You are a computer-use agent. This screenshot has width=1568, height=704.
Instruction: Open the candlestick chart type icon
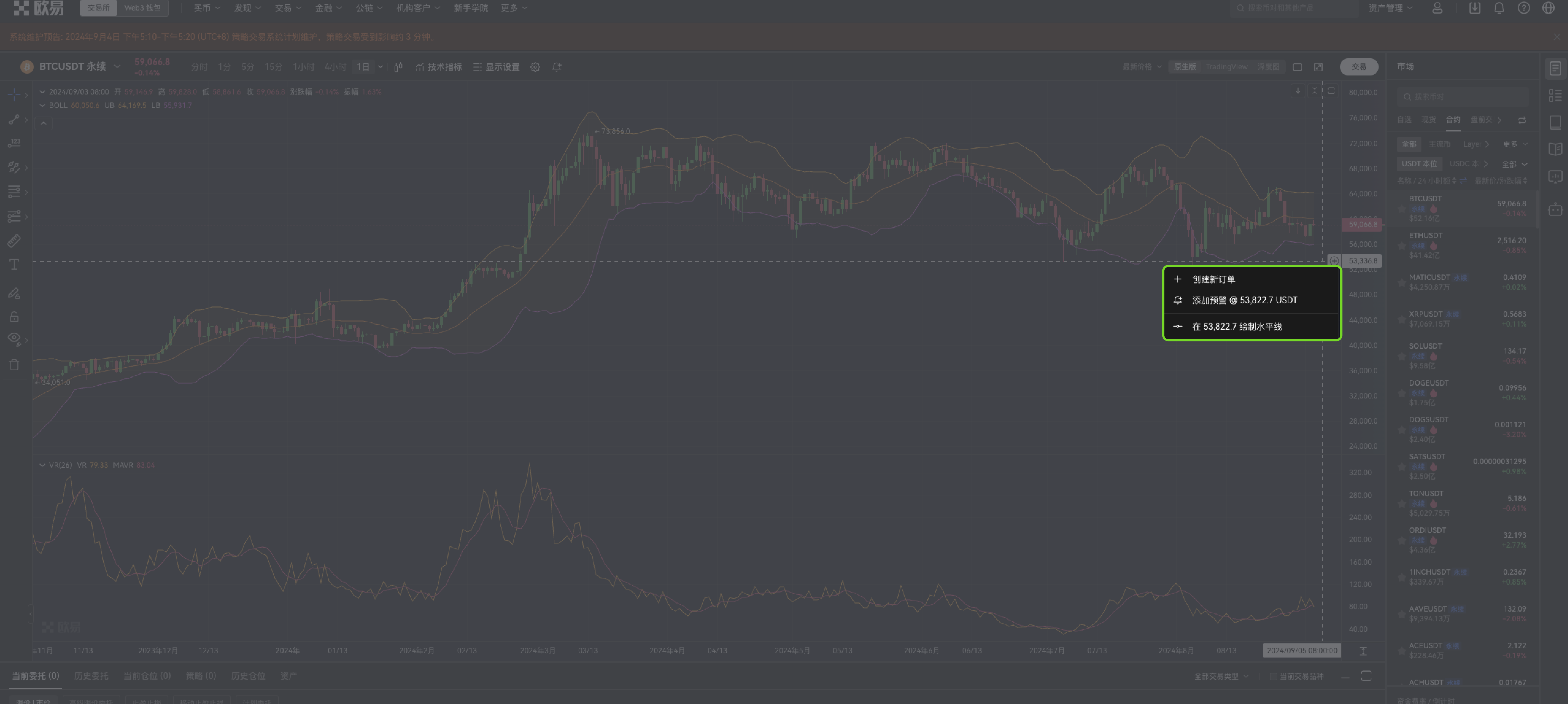[398, 67]
